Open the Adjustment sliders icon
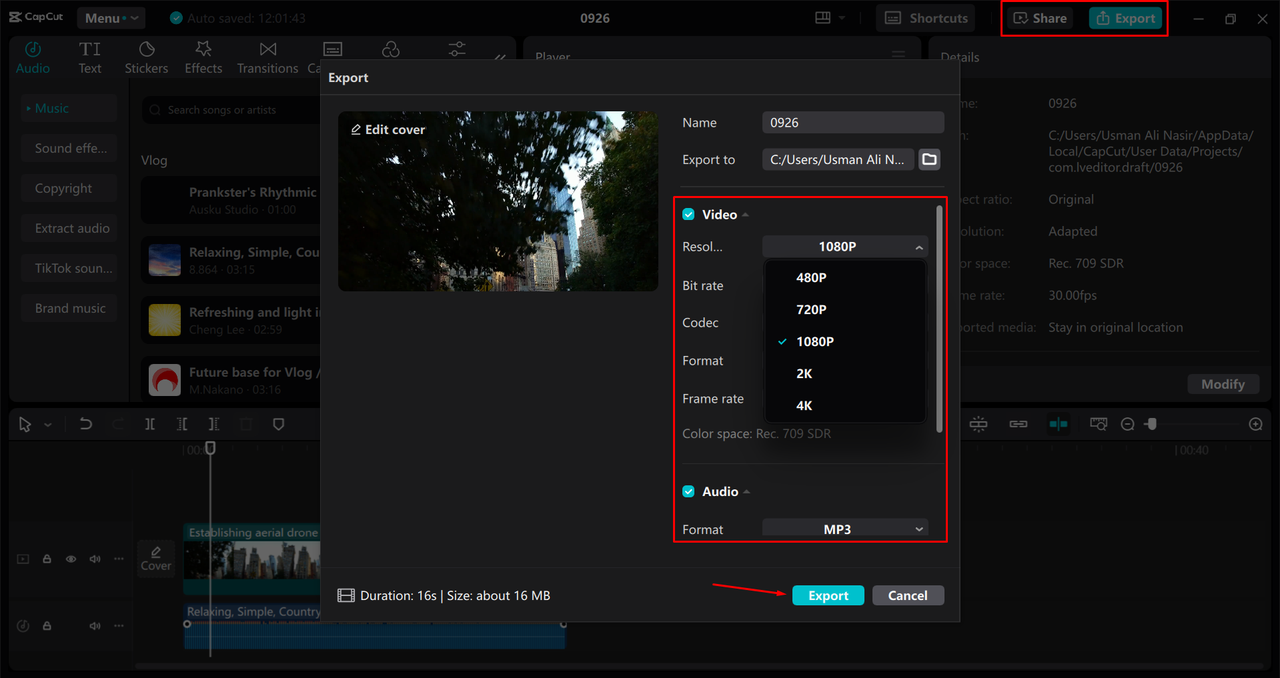The height and width of the screenshot is (678, 1280). click(x=457, y=50)
